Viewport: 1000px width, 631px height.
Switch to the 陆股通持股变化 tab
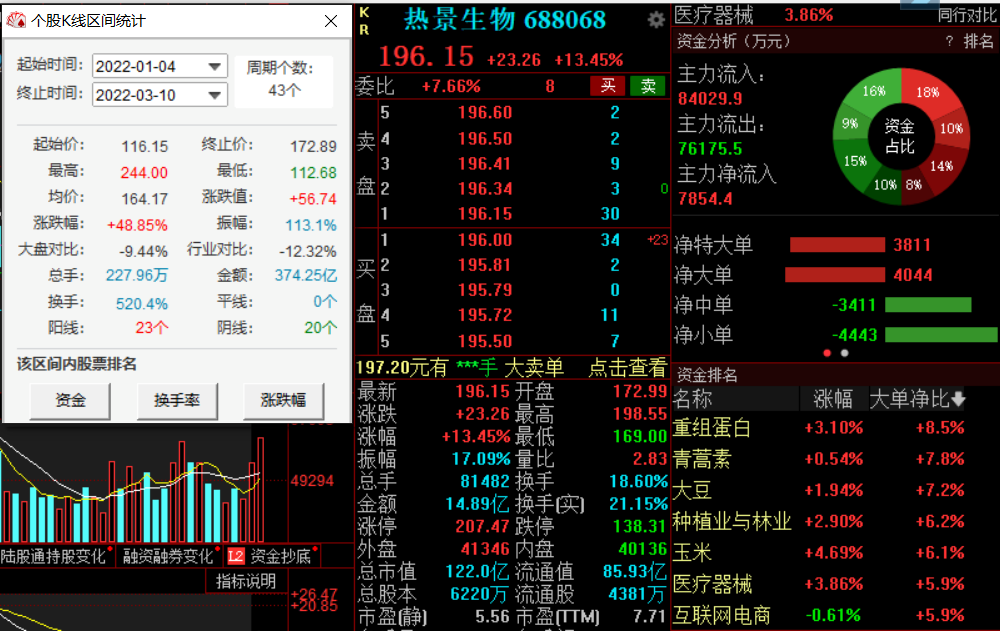[x=54, y=556]
